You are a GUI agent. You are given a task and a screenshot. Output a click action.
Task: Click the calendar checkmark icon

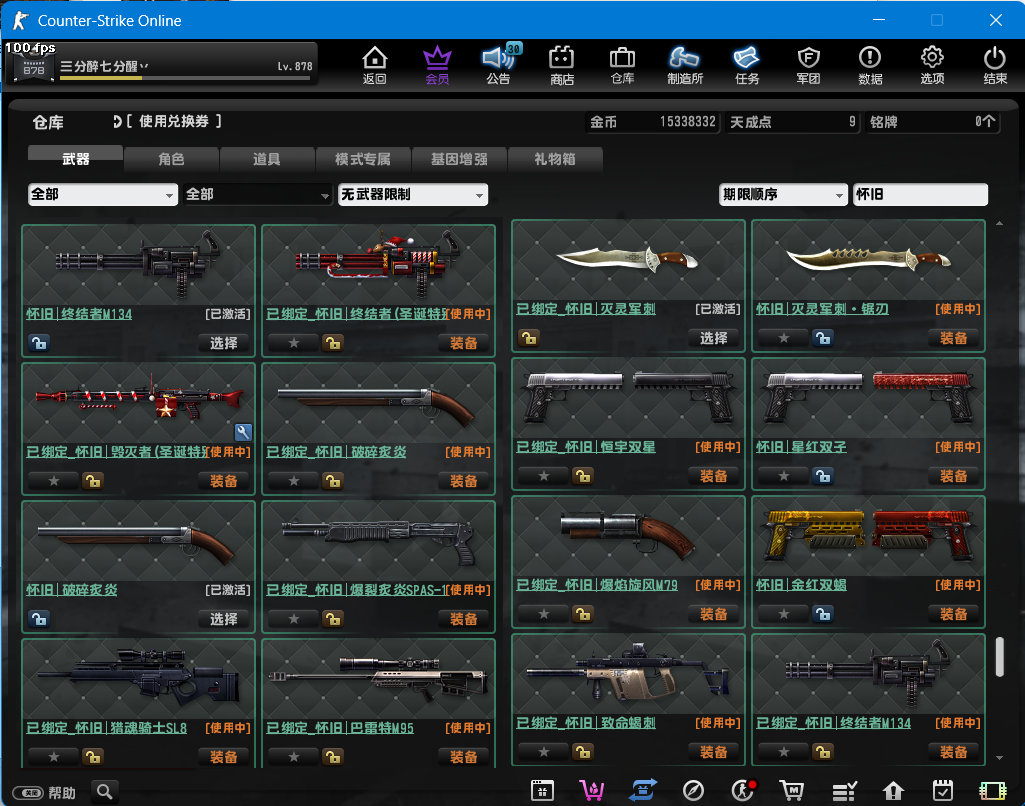point(943,790)
